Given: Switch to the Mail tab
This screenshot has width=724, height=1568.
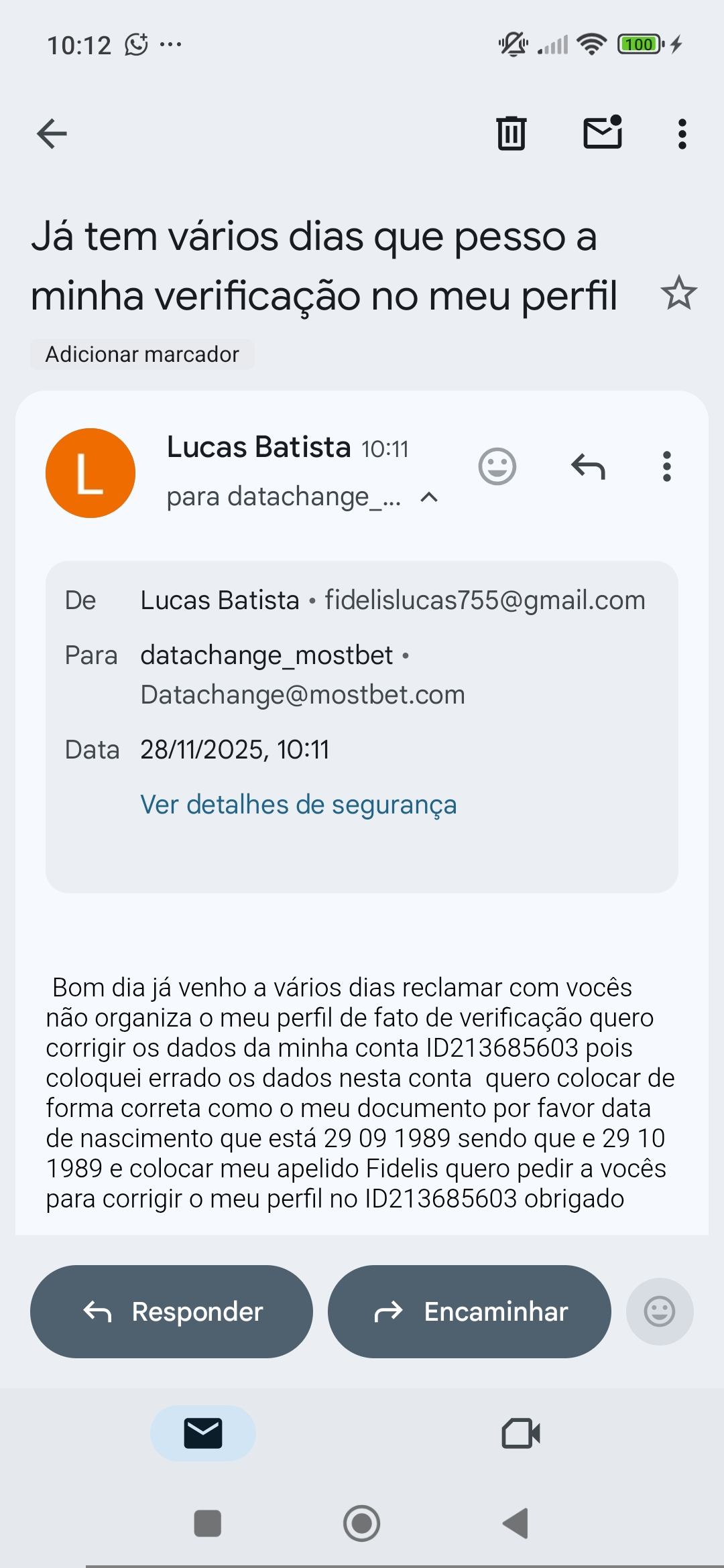Looking at the screenshot, I should (x=203, y=1433).
